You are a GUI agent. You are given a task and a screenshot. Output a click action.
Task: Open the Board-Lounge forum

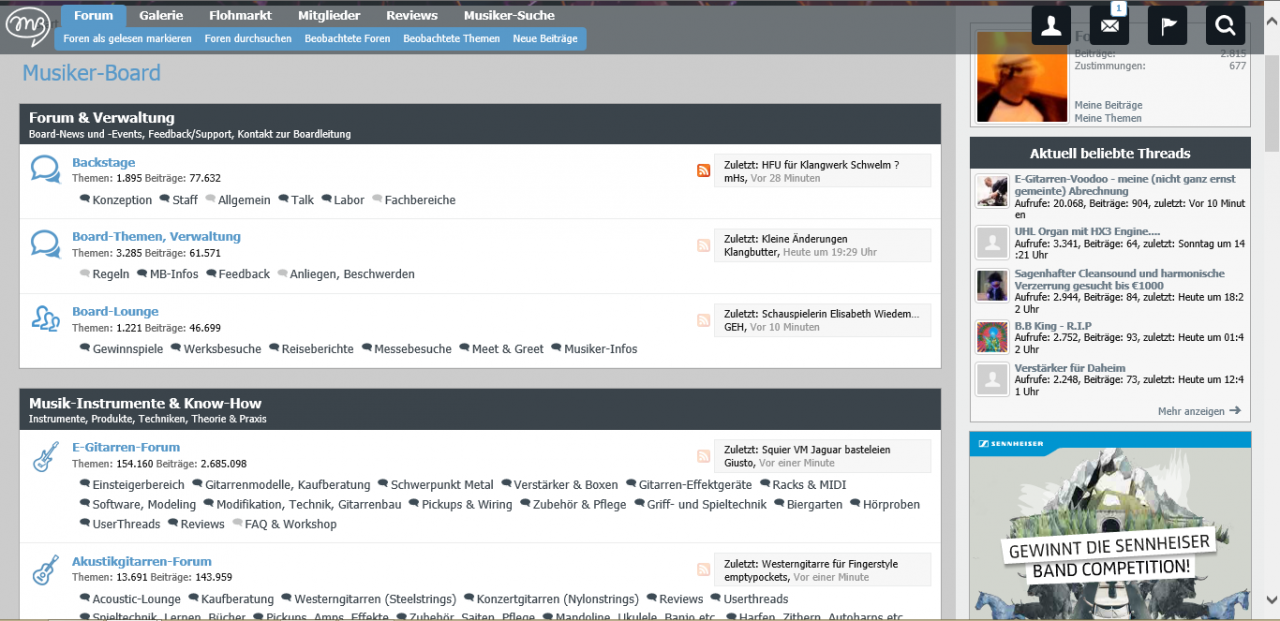[115, 311]
